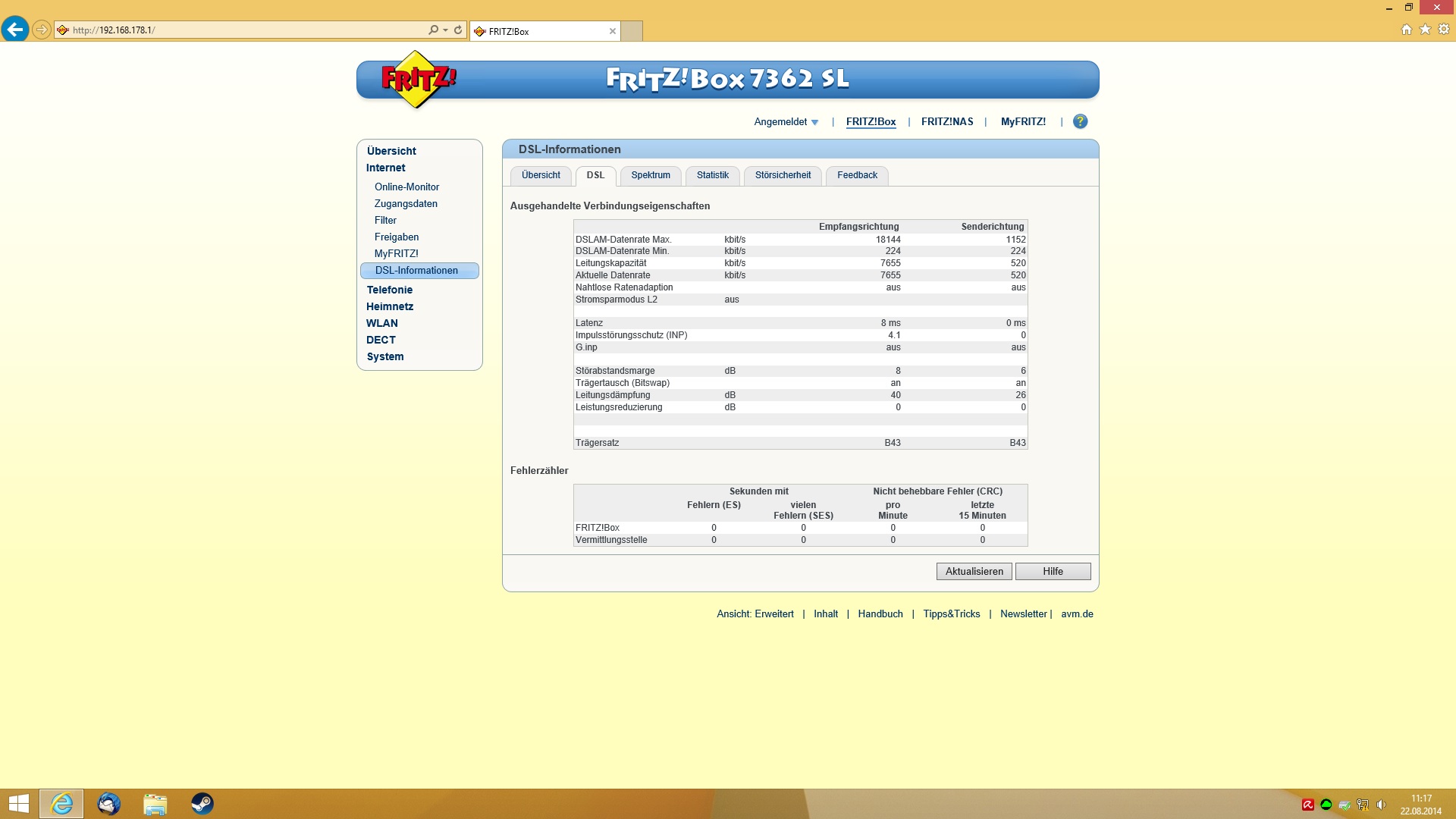Open browser settings gear icon
Image resolution: width=1456 pixels, height=819 pixels.
tap(1444, 30)
